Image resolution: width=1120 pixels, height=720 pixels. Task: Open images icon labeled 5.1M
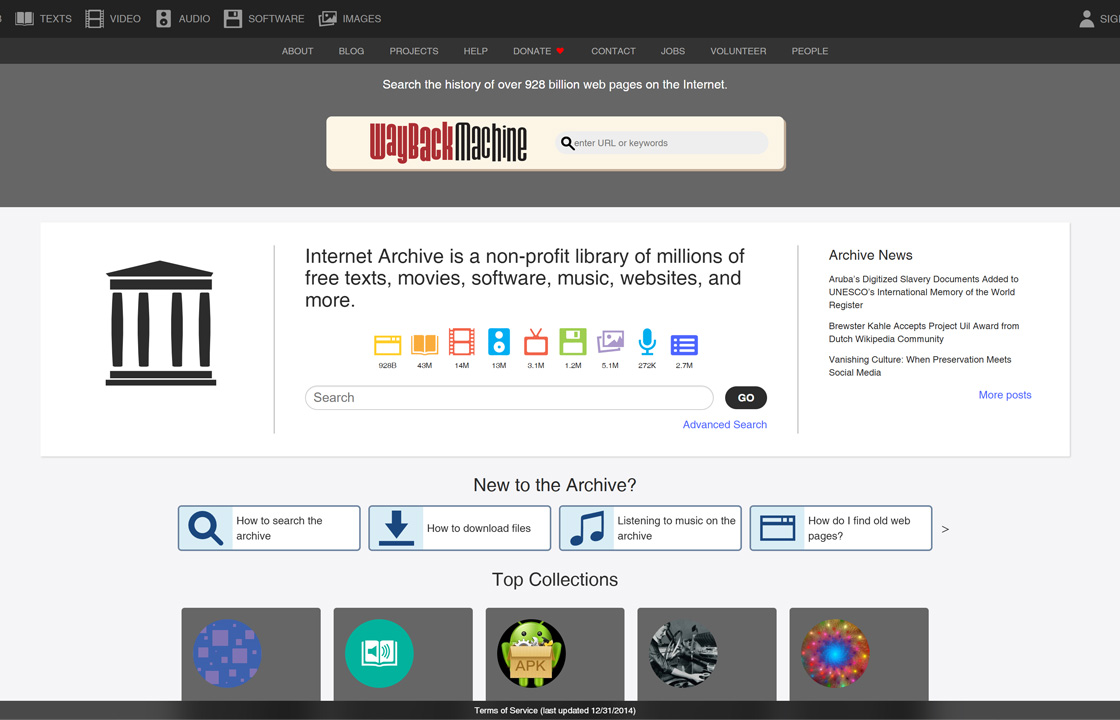click(x=610, y=341)
